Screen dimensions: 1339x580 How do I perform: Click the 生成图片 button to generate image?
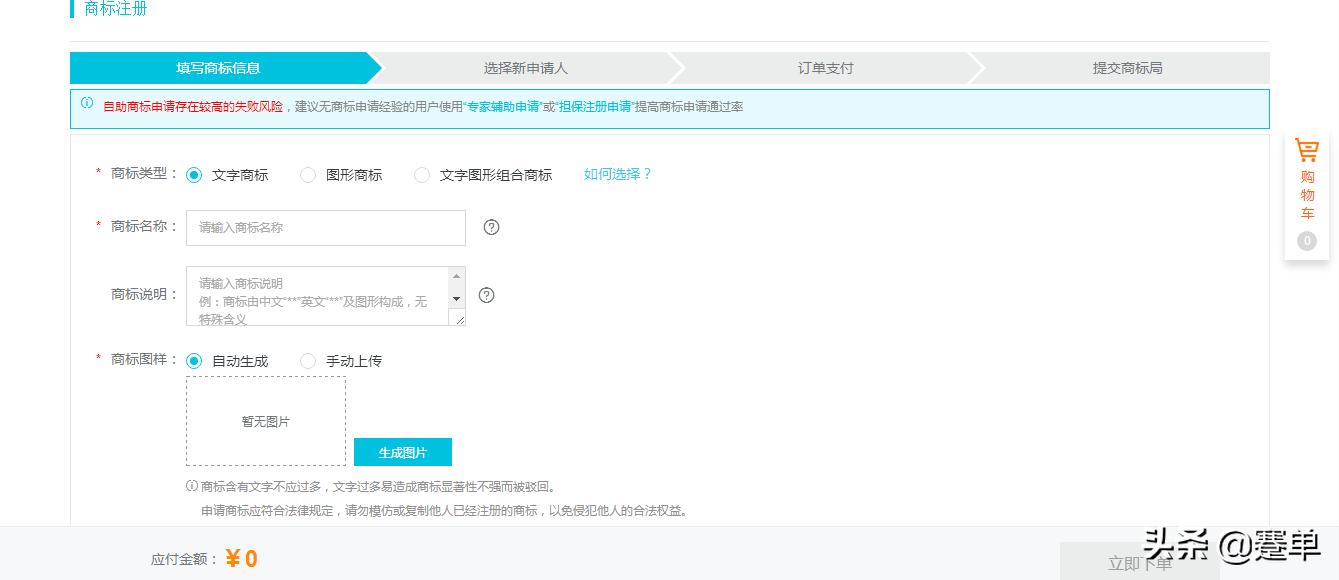pyautogui.click(x=403, y=452)
